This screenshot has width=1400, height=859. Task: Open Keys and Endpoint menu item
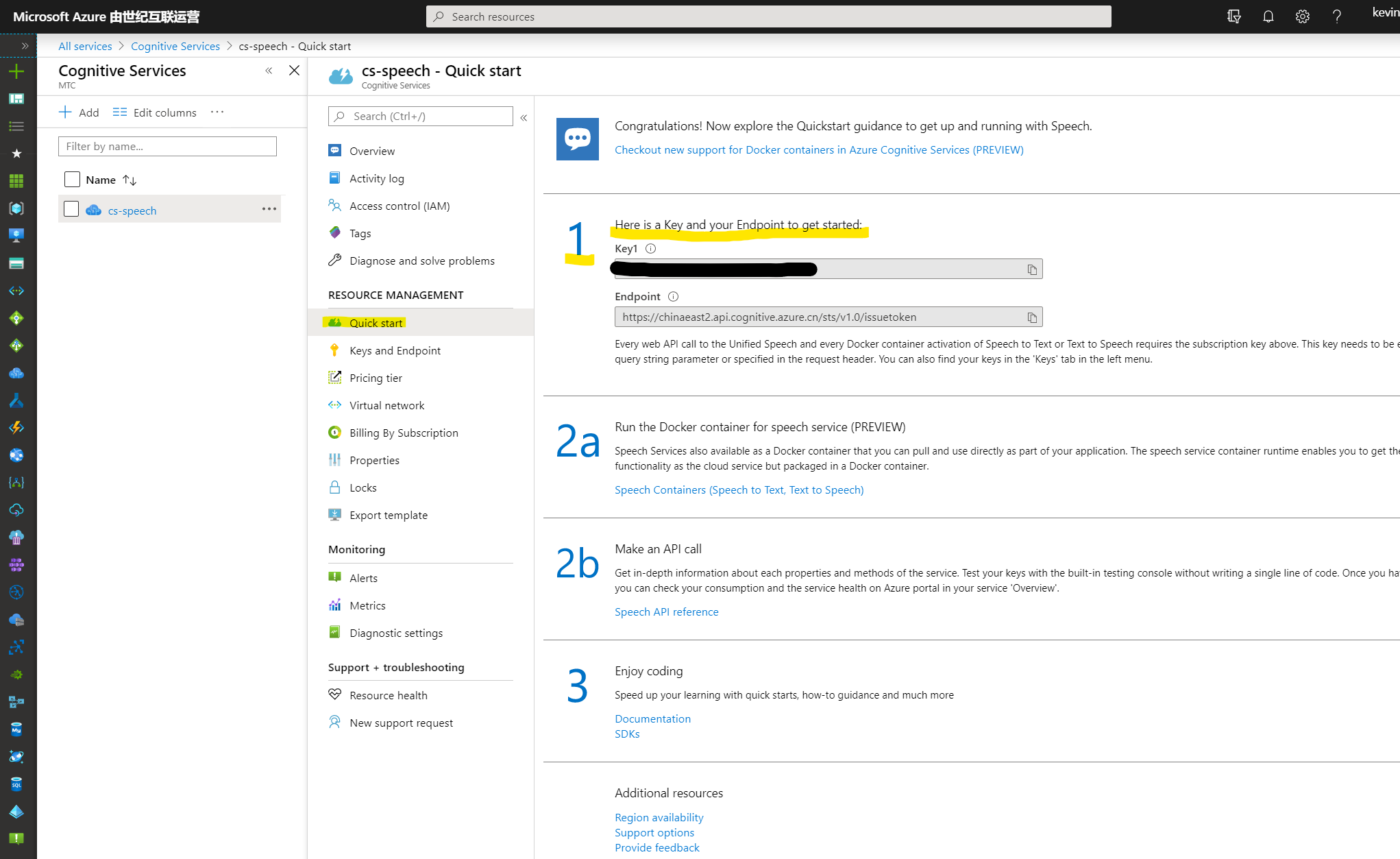(x=395, y=350)
